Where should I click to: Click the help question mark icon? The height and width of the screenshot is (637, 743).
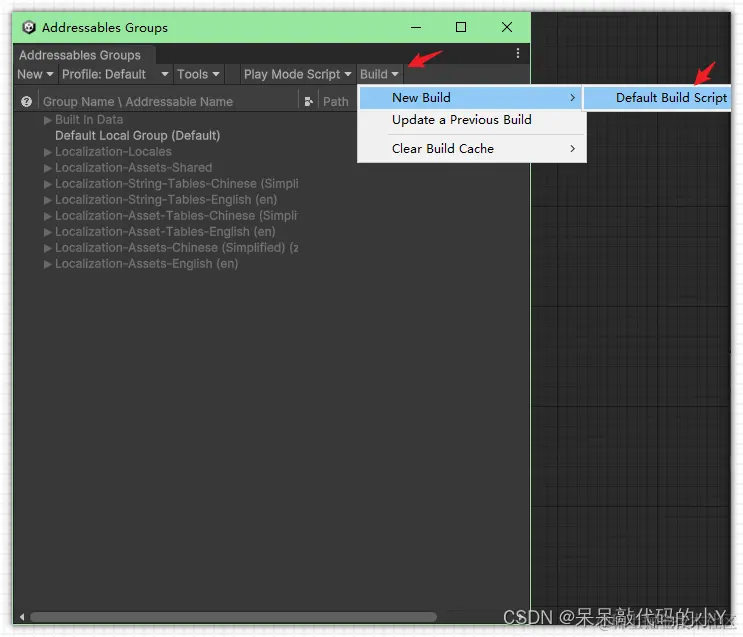[x=27, y=101]
